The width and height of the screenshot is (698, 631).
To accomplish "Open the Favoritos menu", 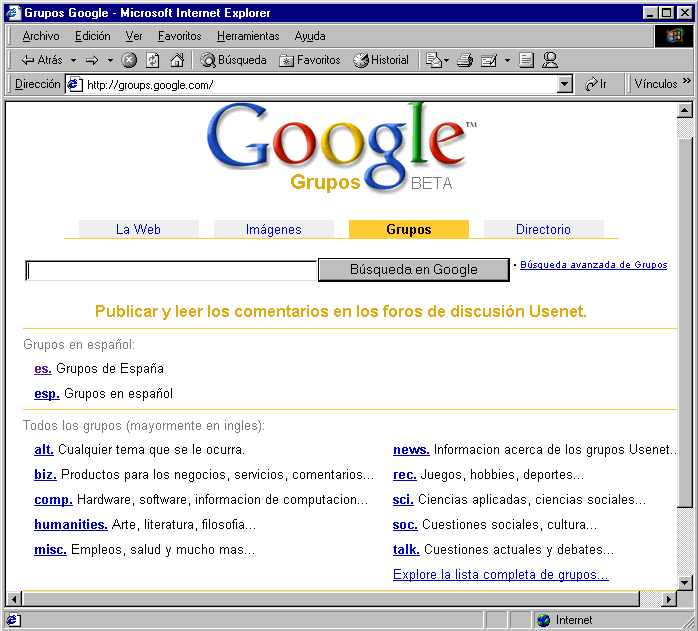I will [x=179, y=36].
